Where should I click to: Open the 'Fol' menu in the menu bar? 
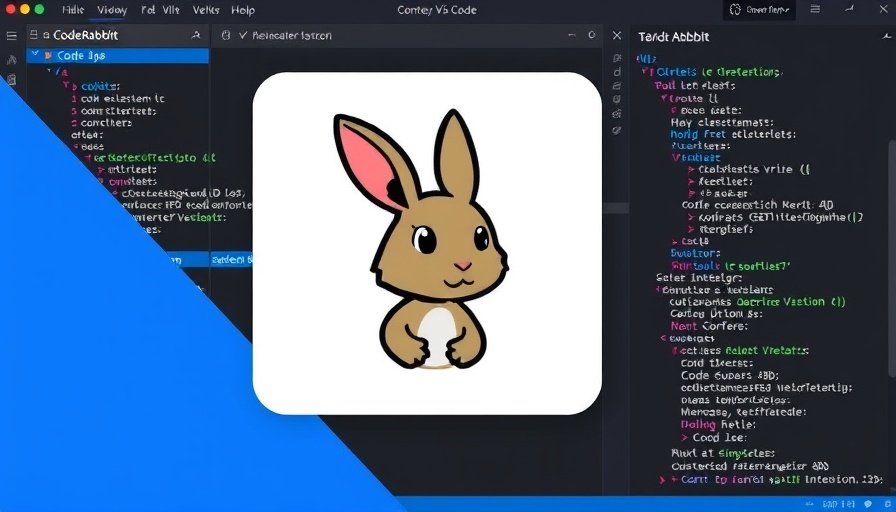point(148,10)
